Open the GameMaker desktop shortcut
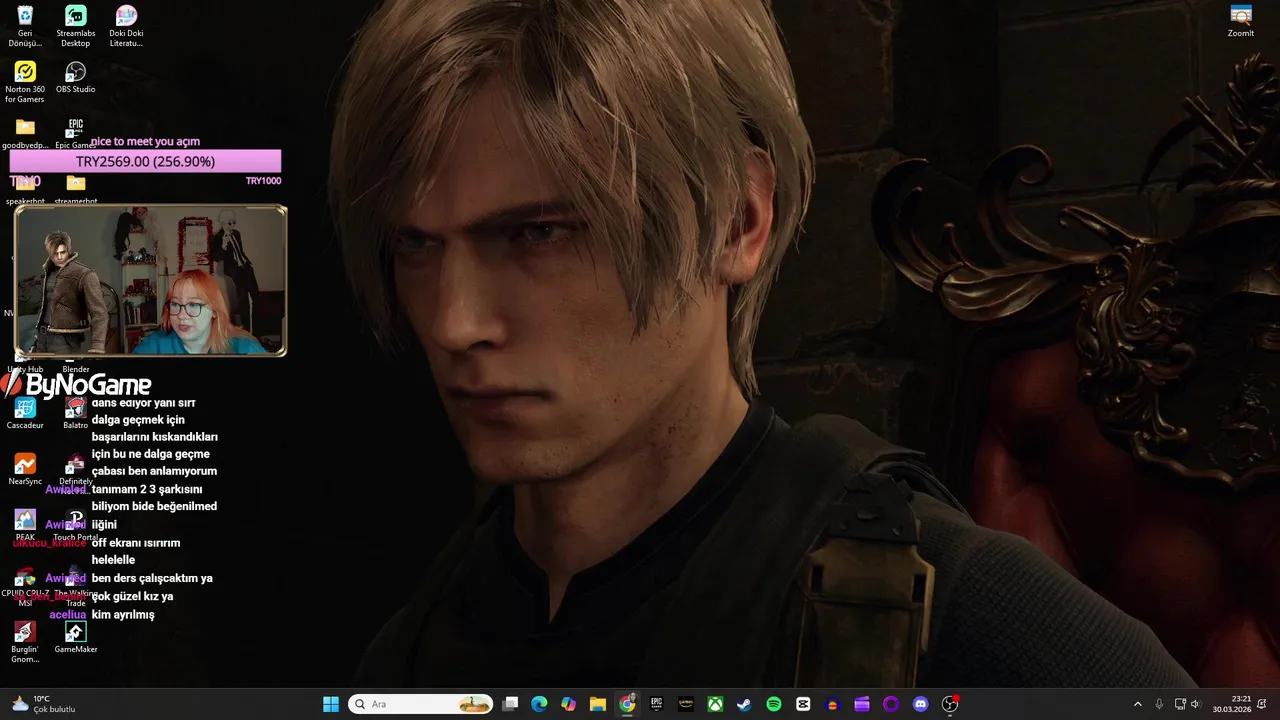This screenshot has height=720, width=1280. (75, 637)
